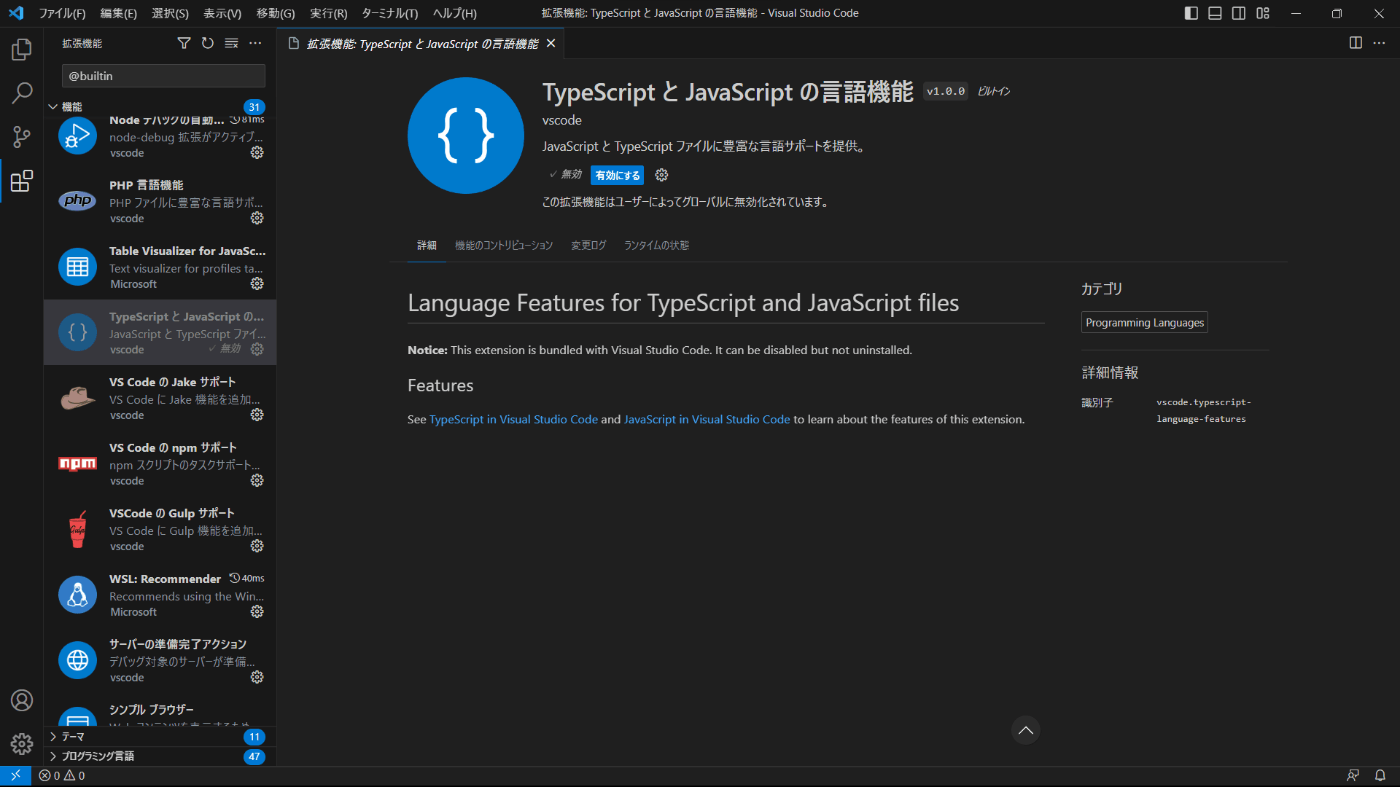This screenshot has width=1400, height=787.
Task: Open the Accounts menu icon
Action: (x=22, y=700)
